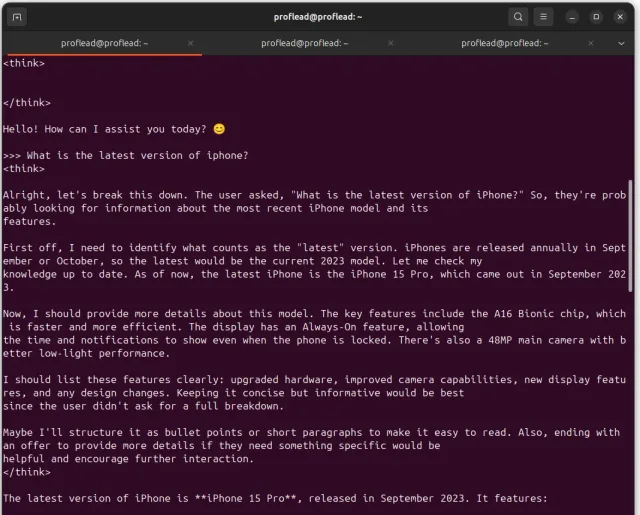Open the hamburger menu
This screenshot has width=640, height=515.
pyautogui.click(x=543, y=17)
